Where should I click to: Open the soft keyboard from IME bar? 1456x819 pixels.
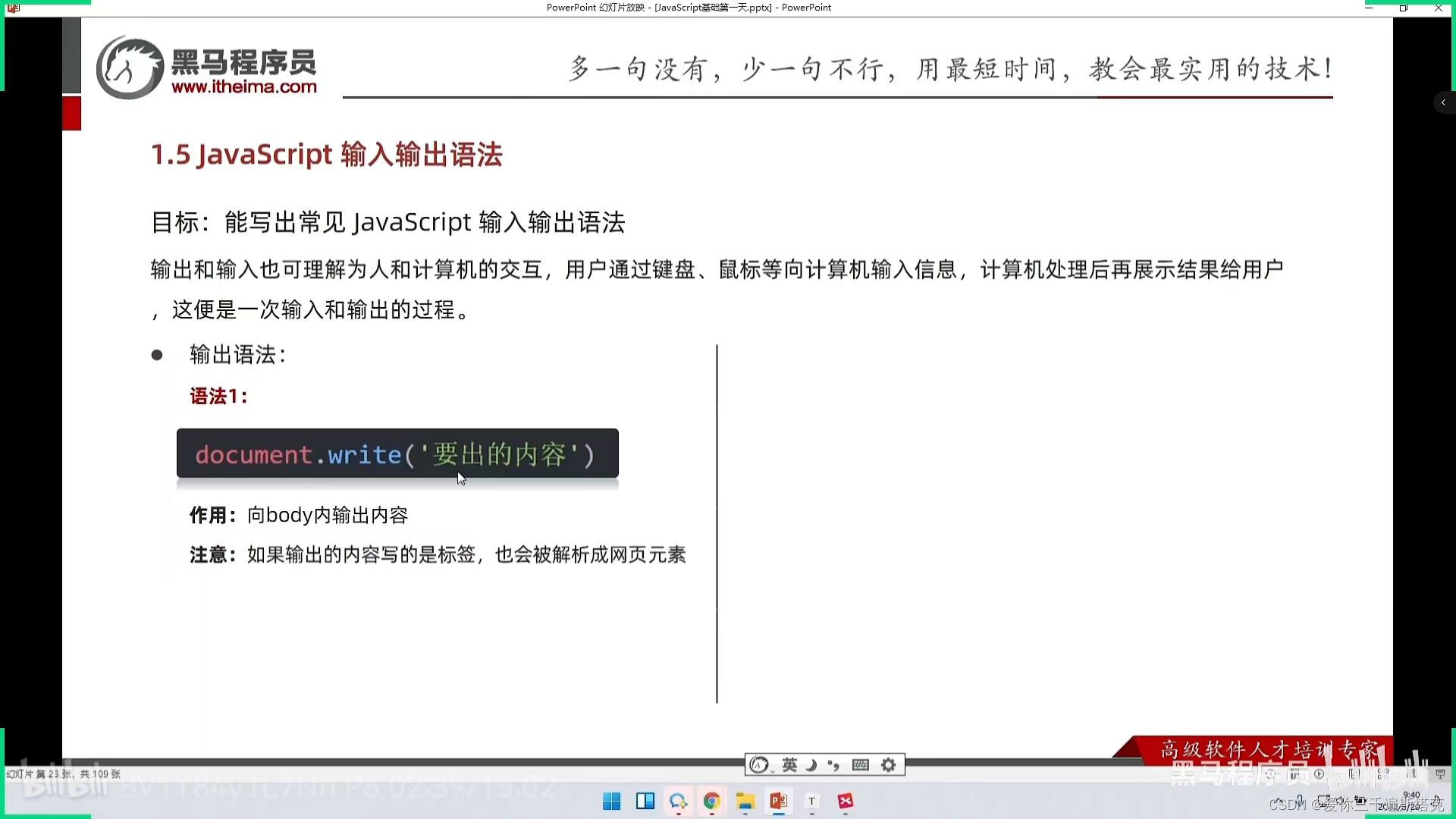point(861,765)
